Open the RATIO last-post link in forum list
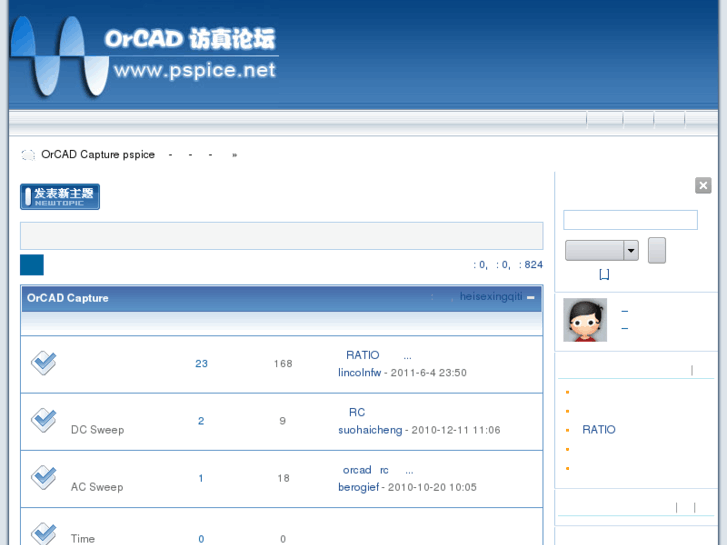The height and width of the screenshot is (545, 727). (x=378, y=355)
